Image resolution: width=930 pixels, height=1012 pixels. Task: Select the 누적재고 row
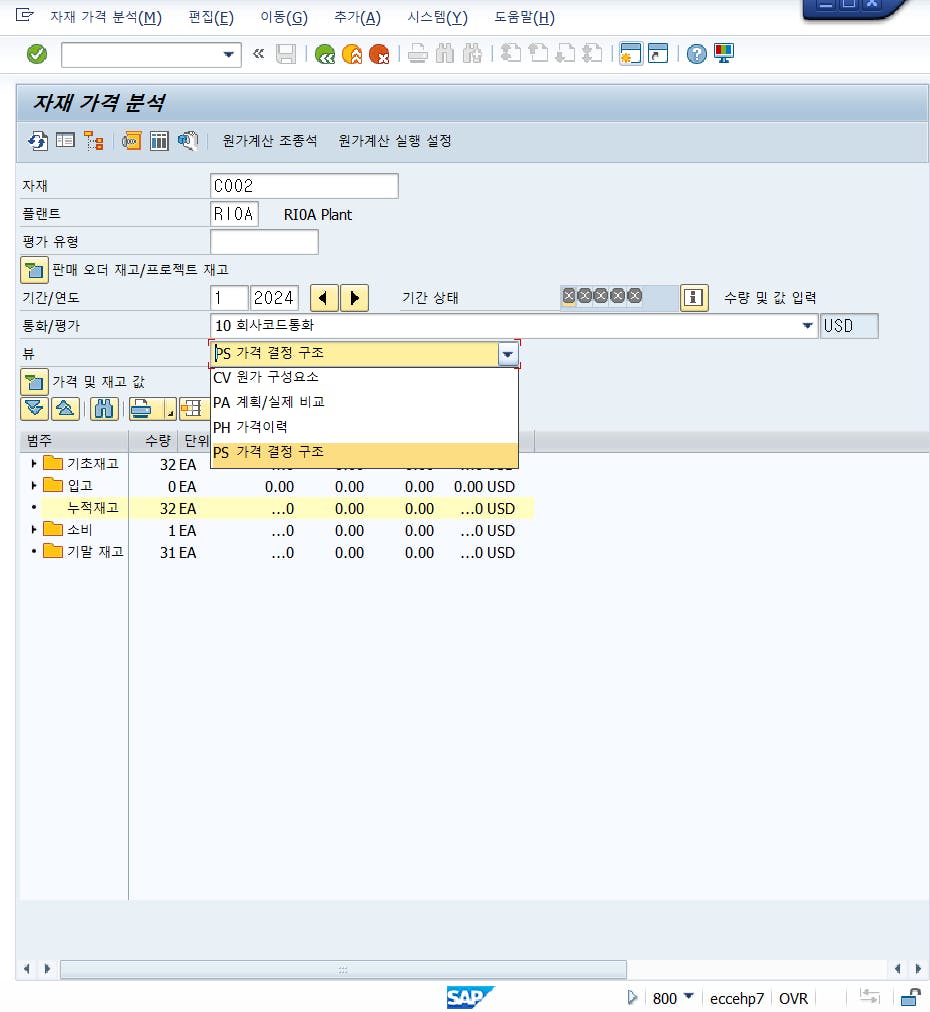(x=278, y=509)
